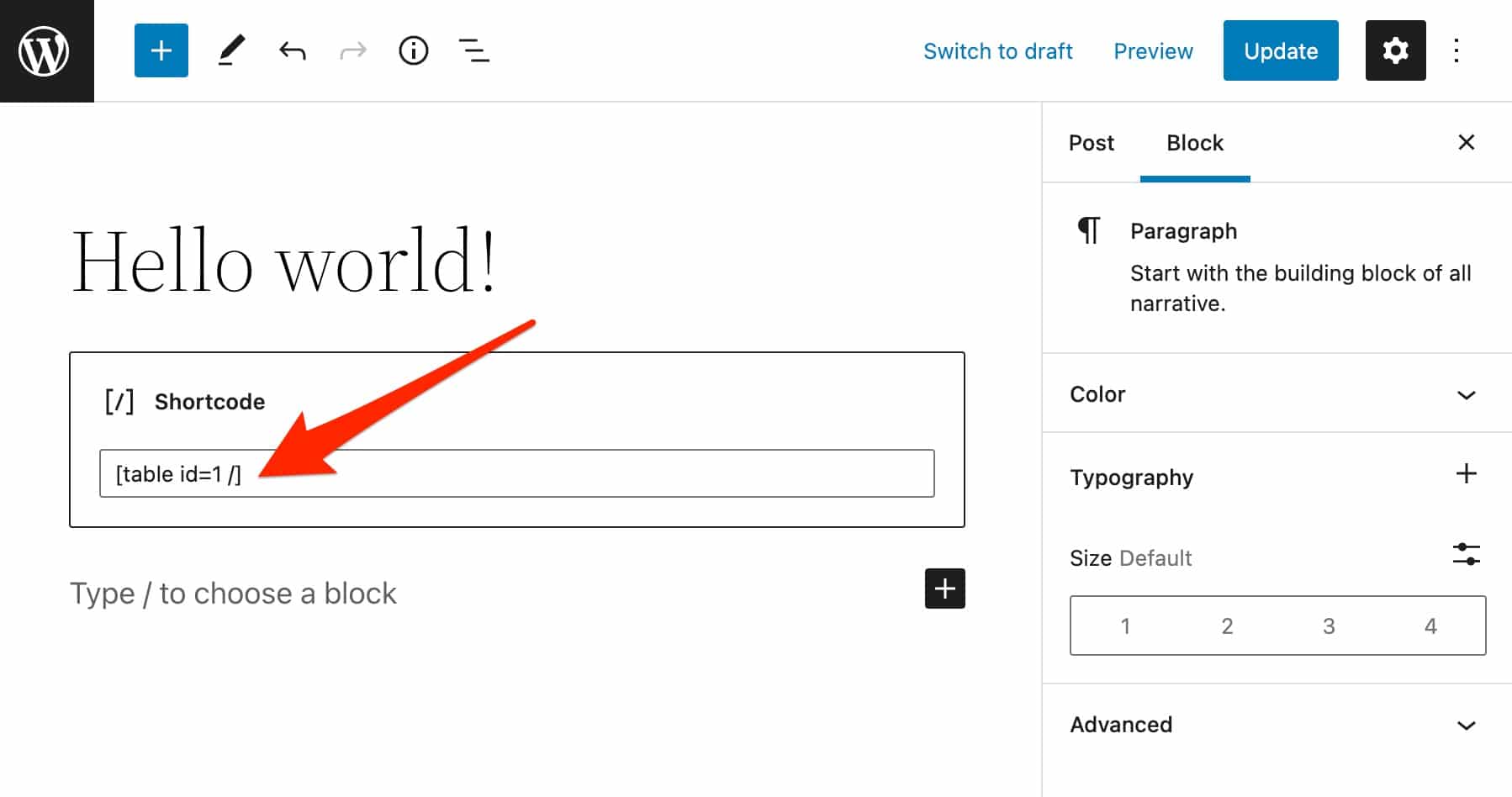
Task: Open the document details info icon
Action: click(413, 51)
